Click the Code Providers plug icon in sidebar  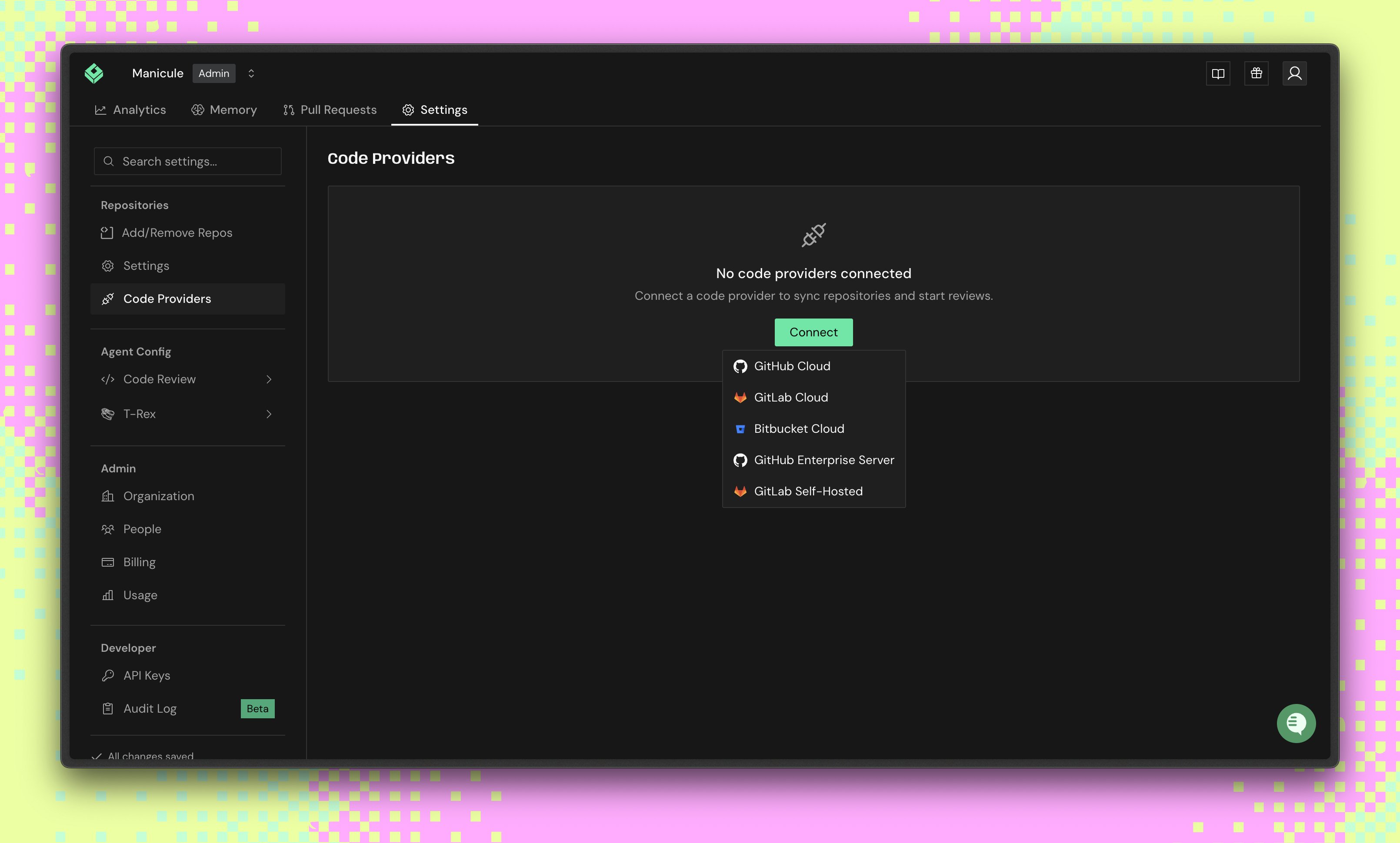(x=107, y=299)
